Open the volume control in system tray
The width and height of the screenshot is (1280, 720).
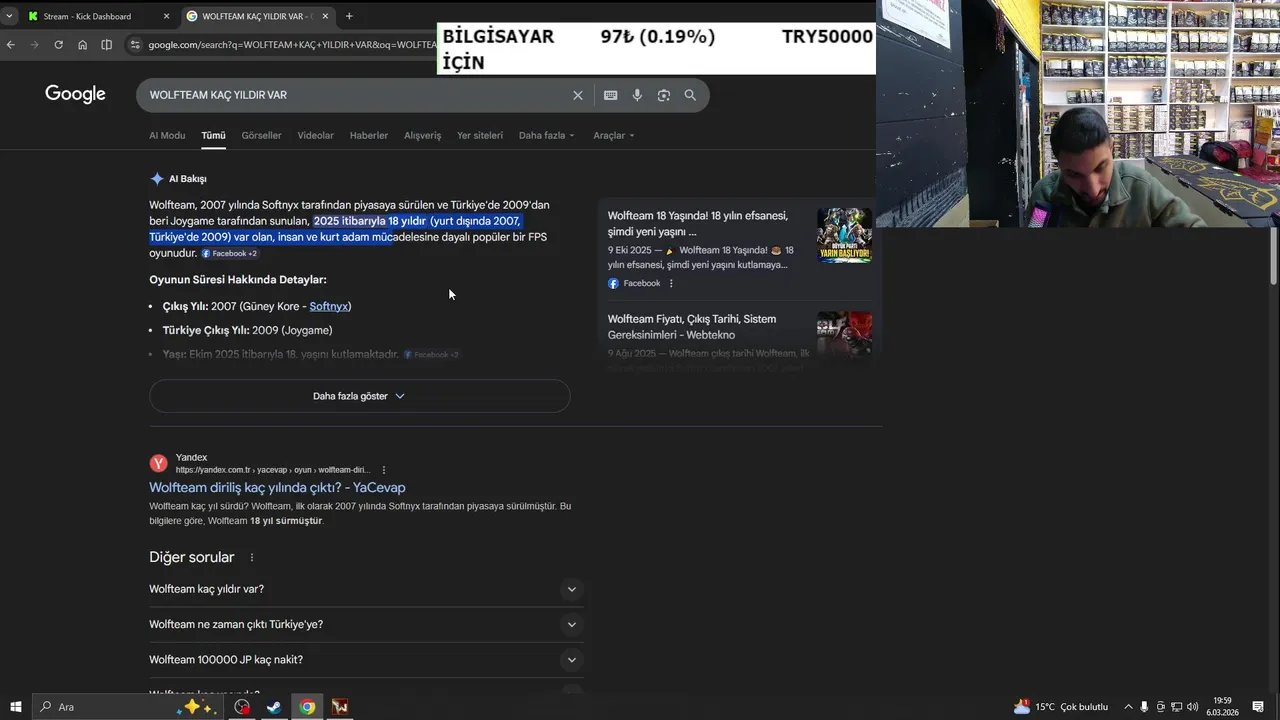pyautogui.click(x=1193, y=707)
